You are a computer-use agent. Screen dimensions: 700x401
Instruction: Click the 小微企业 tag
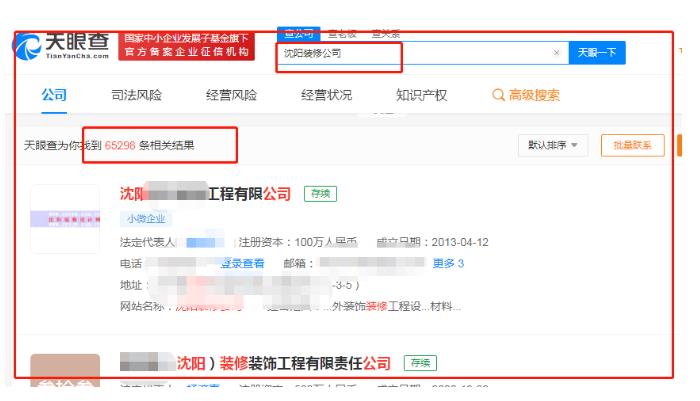146,219
